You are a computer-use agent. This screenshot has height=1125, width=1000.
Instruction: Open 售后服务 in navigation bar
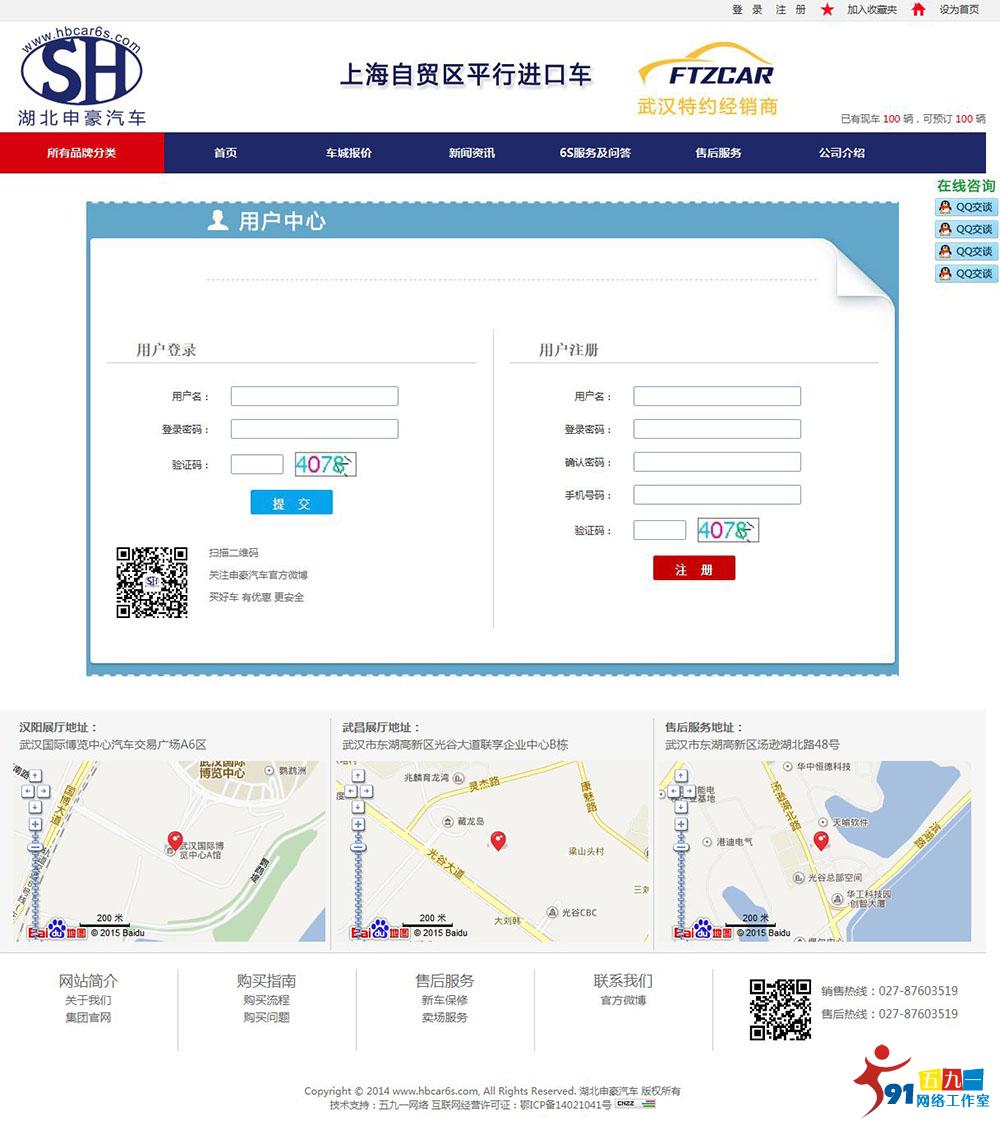tap(718, 153)
